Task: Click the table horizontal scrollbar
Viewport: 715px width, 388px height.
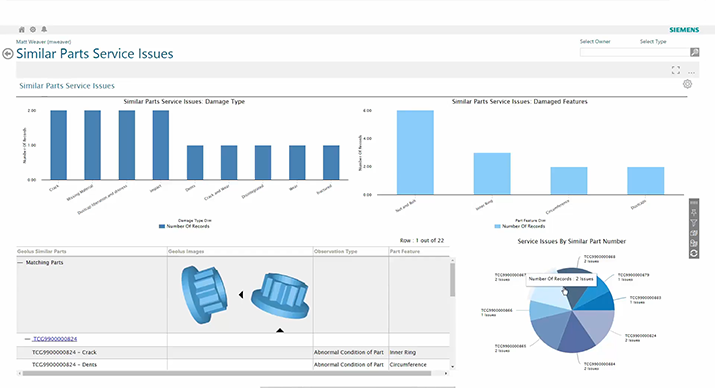Action: tap(227, 373)
